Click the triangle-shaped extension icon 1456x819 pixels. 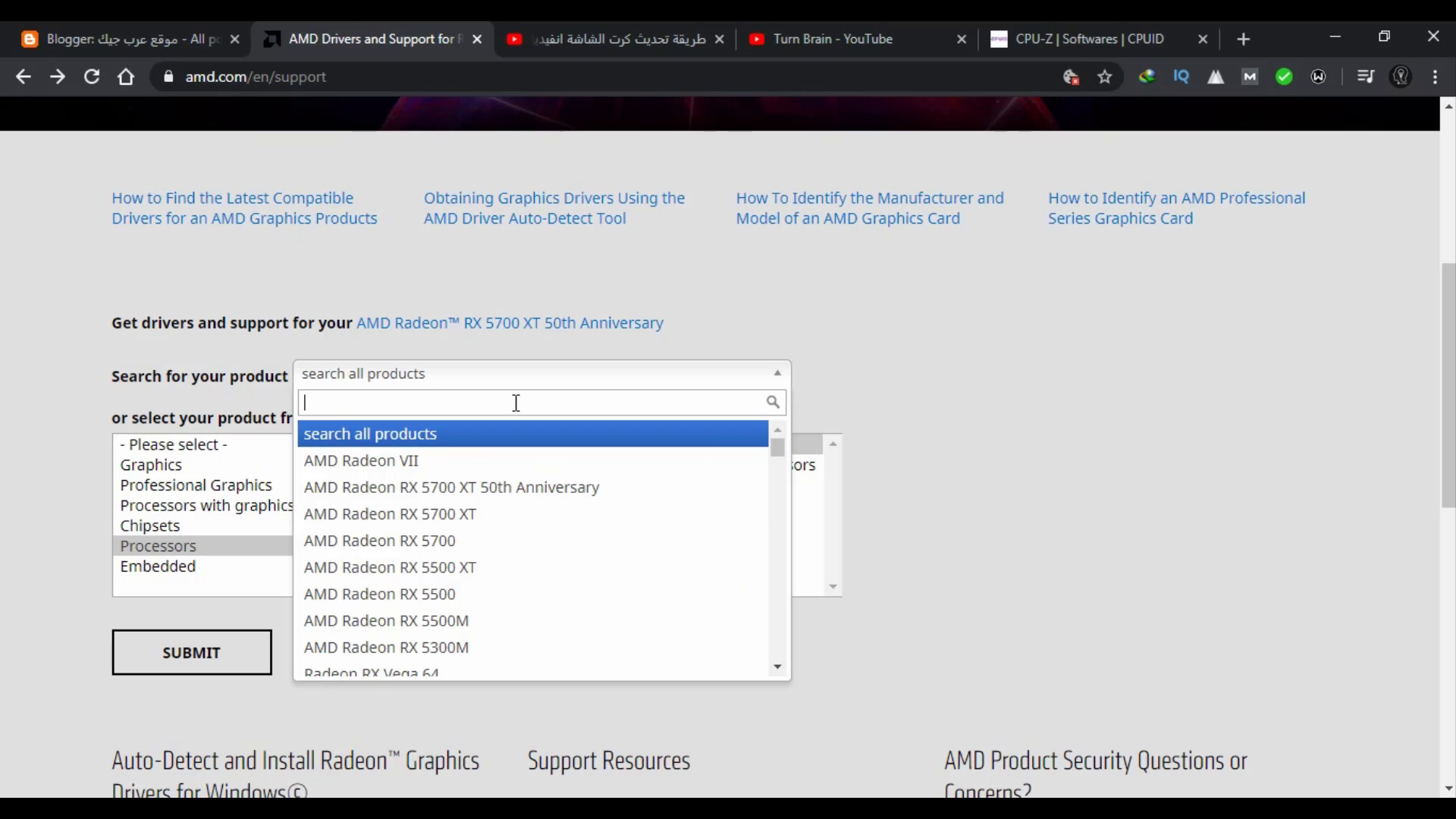click(1216, 77)
